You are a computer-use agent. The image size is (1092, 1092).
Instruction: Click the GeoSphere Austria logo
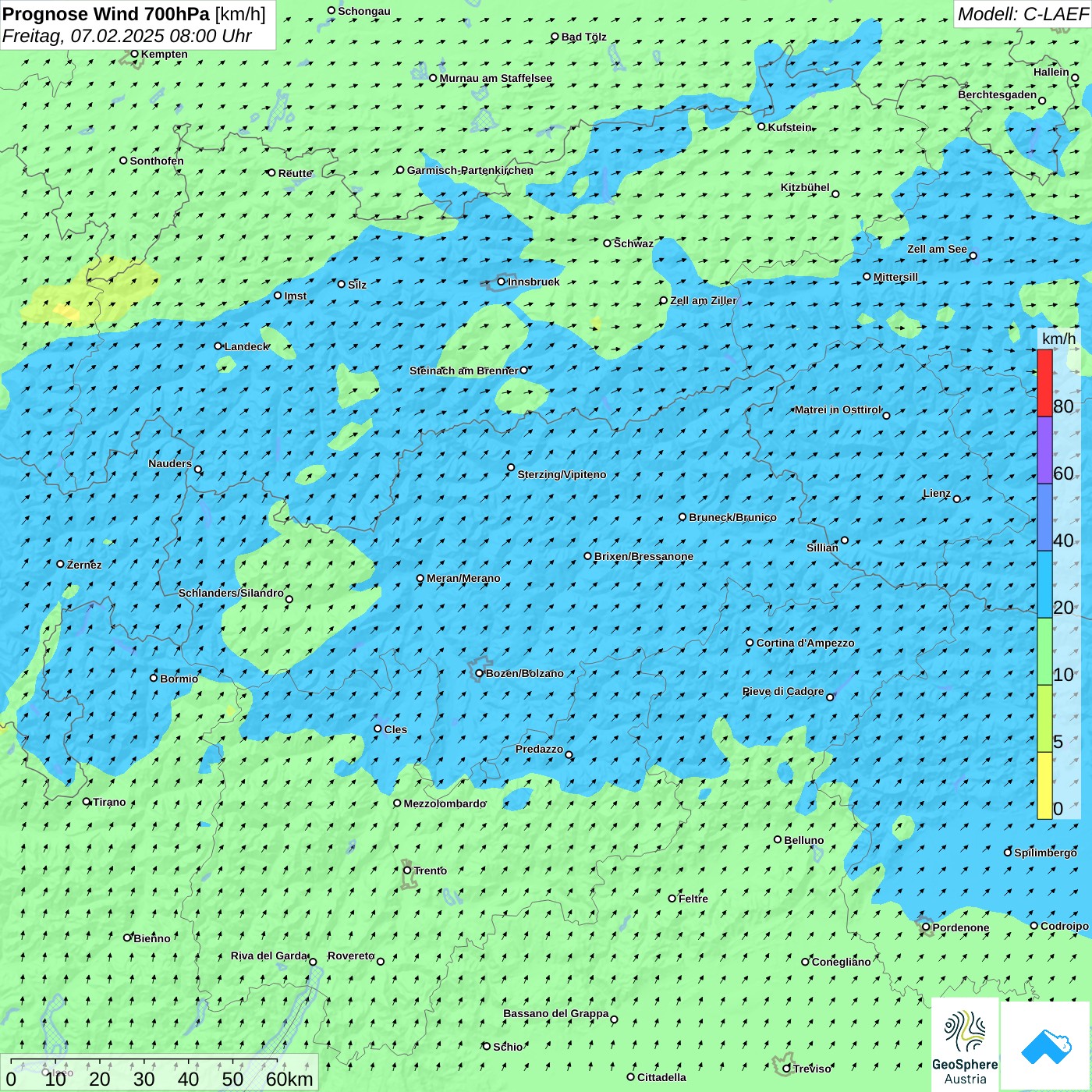(965, 1045)
